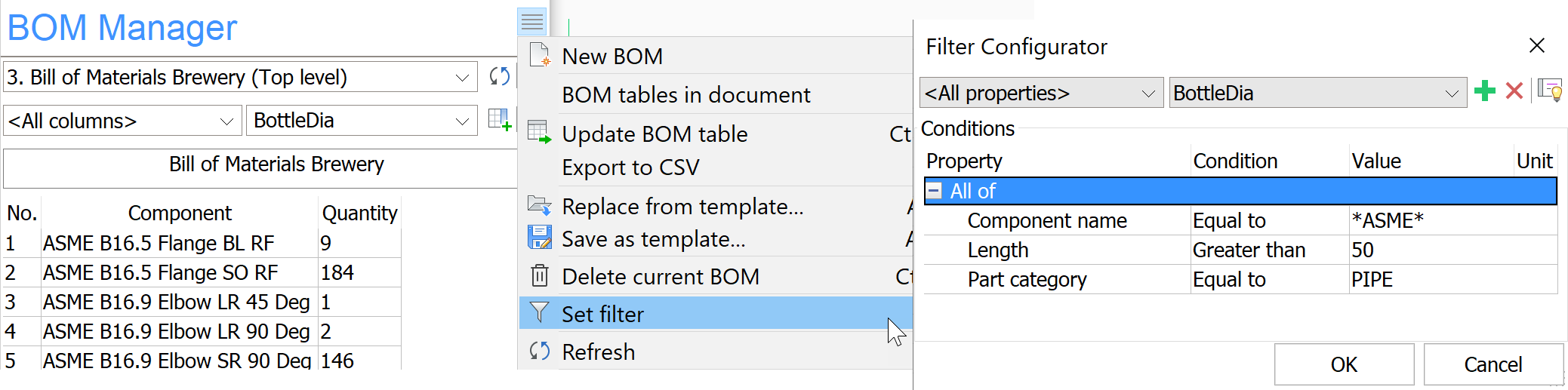
Task: Open the Bill of Materials Brewery dropdown
Action: pos(462,78)
